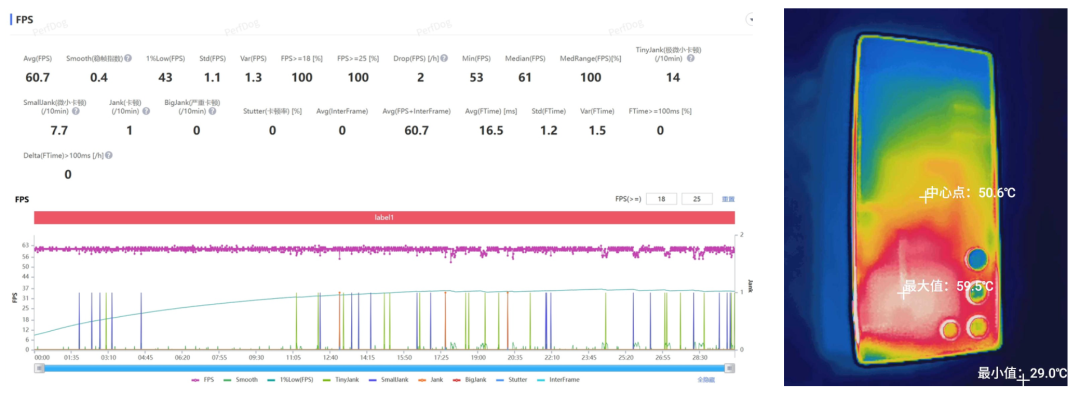Click the blue reset link beside FPS thresholds

tap(727, 199)
